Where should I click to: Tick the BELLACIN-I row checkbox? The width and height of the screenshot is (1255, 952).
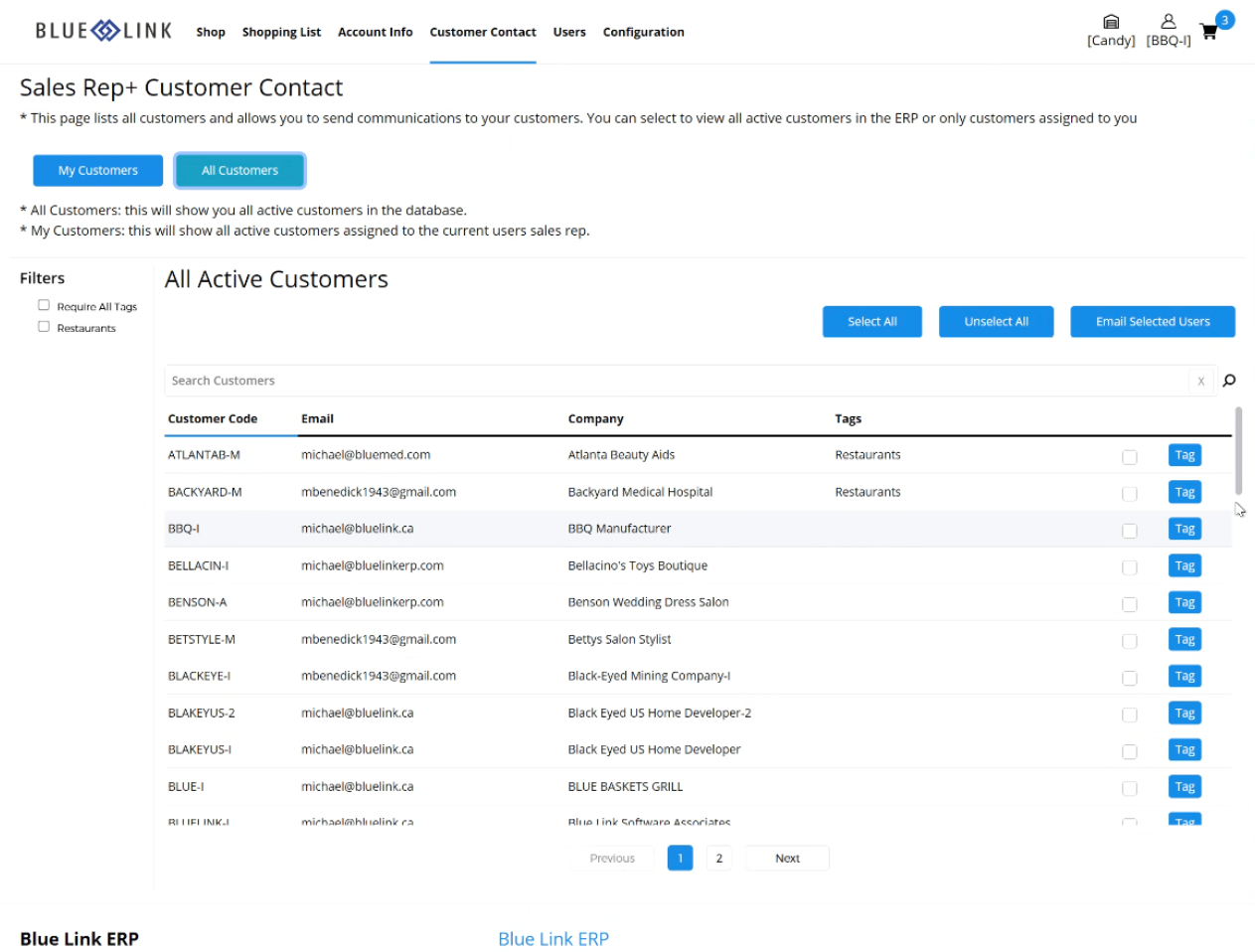[1129, 567]
